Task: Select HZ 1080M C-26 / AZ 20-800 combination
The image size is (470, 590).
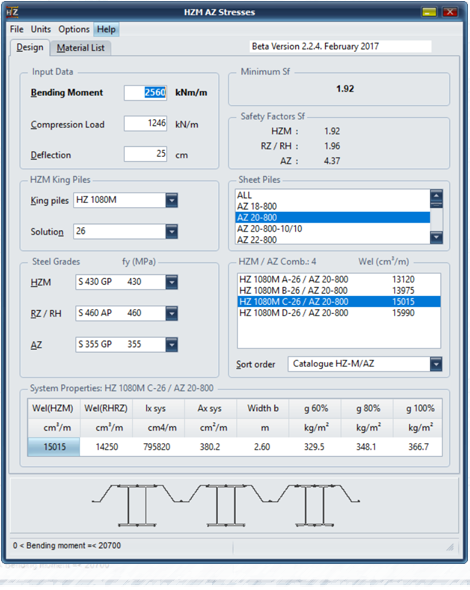Action: pyautogui.click(x=339, y=302)
